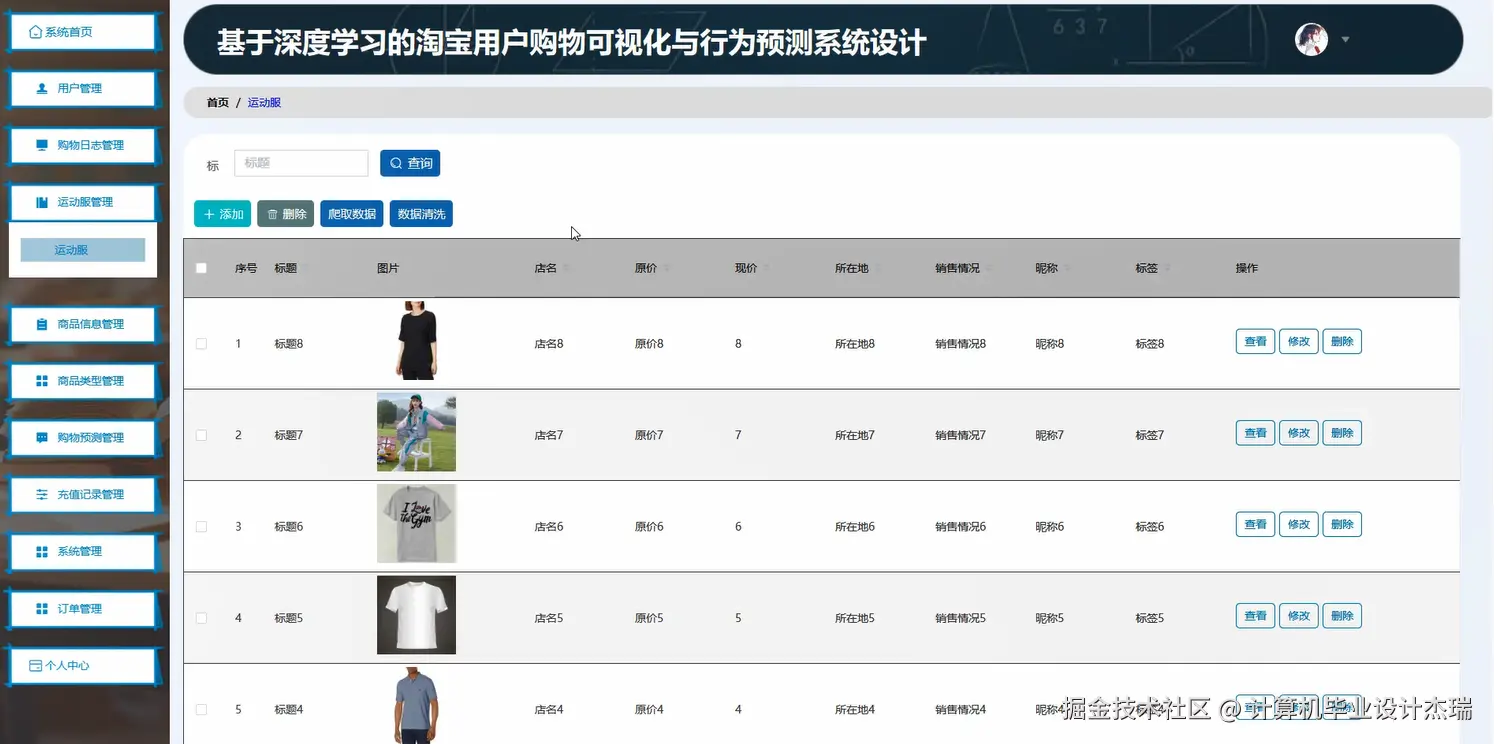Check the row checkbox for 标题5

point(201,618)
